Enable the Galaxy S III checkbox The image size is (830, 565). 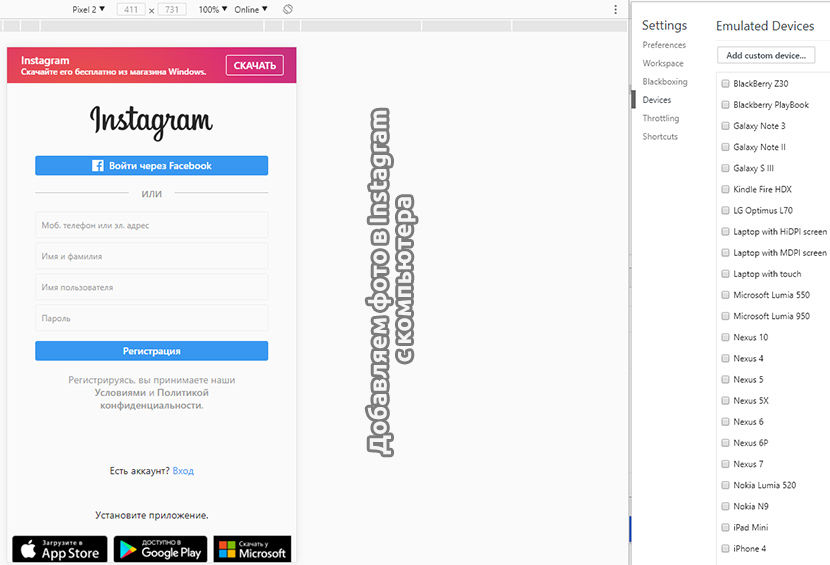click(x=725, y=168)
